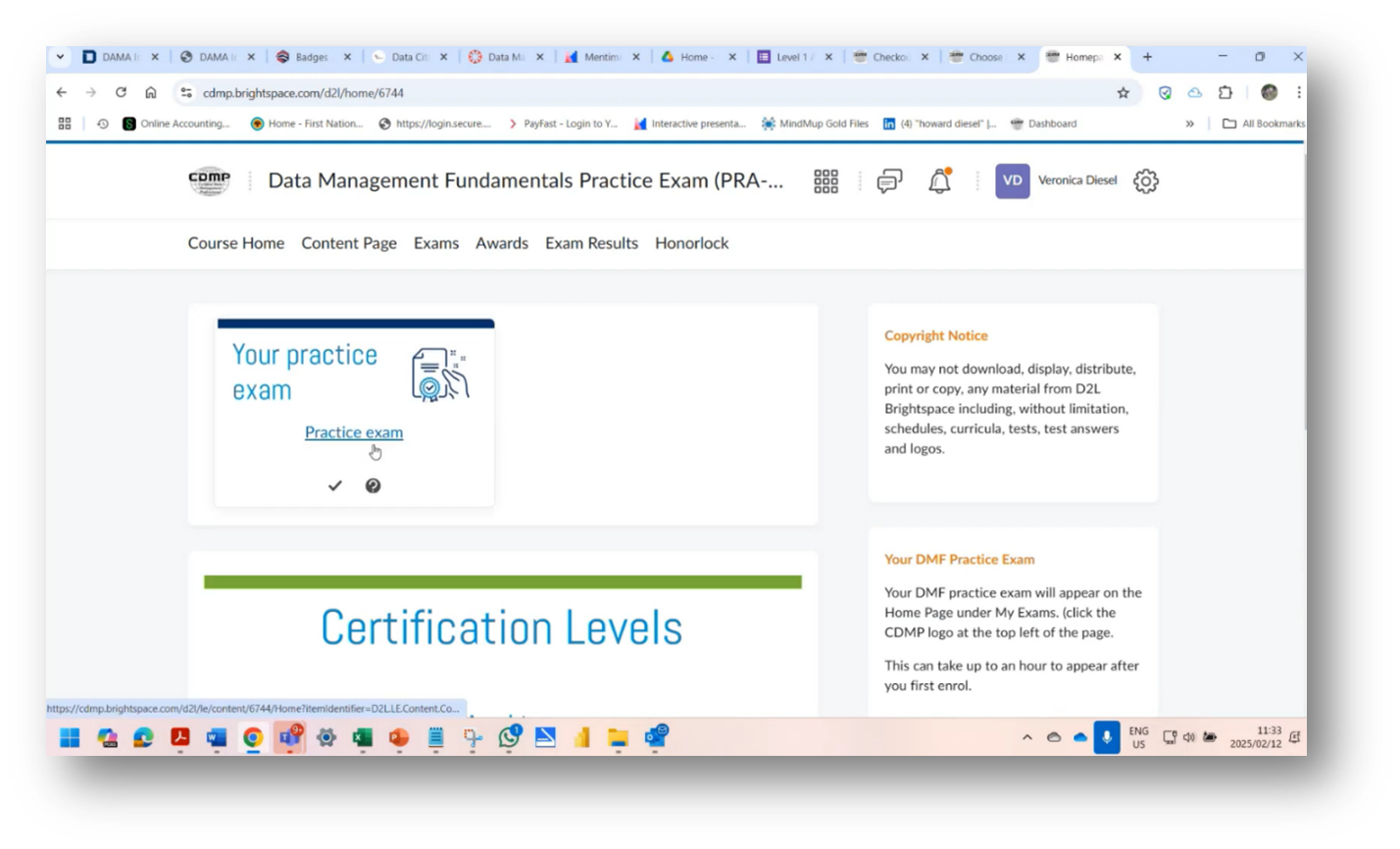Open the Awards nav item
Viewport: 1400px width, 849px height.
(x=502, y=243)
